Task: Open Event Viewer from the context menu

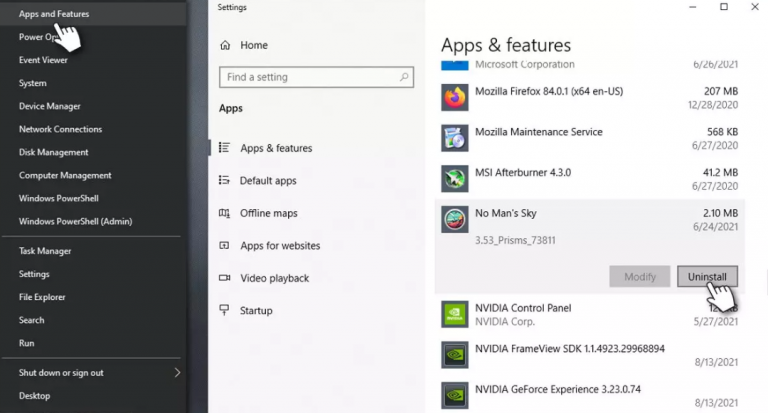Action: 43,60
